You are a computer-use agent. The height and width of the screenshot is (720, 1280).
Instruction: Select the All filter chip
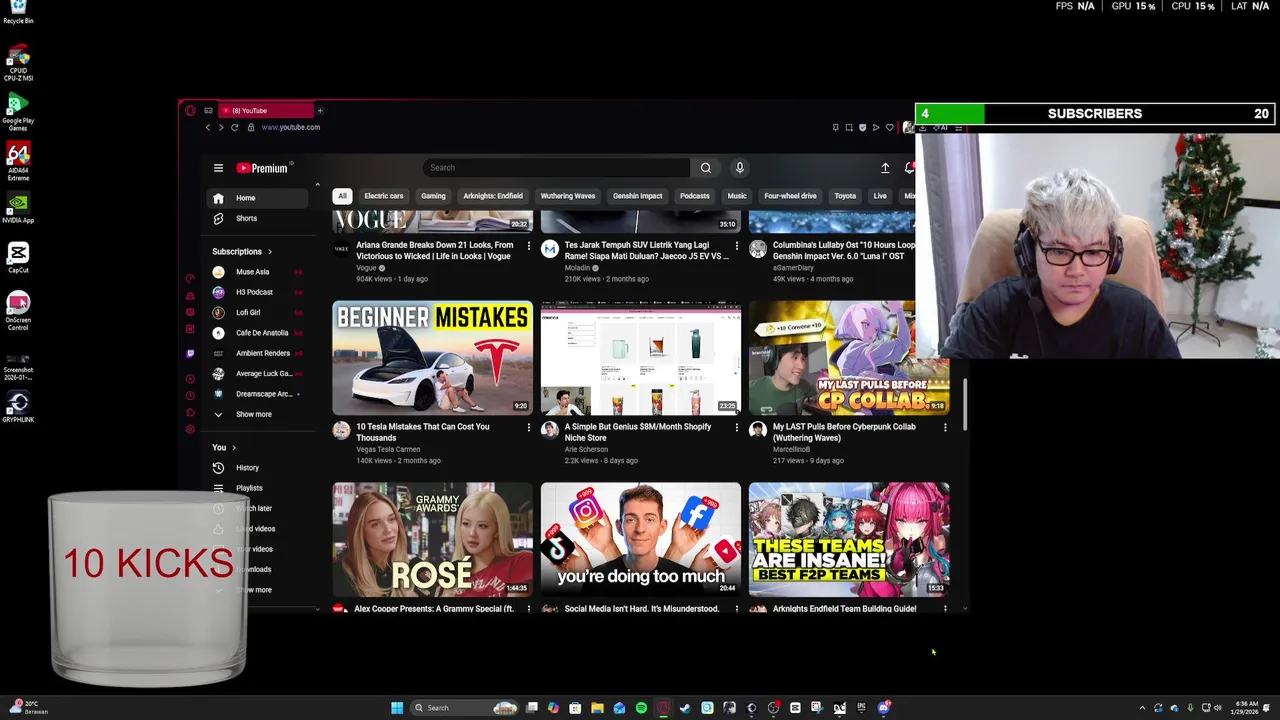click(342, 196)
